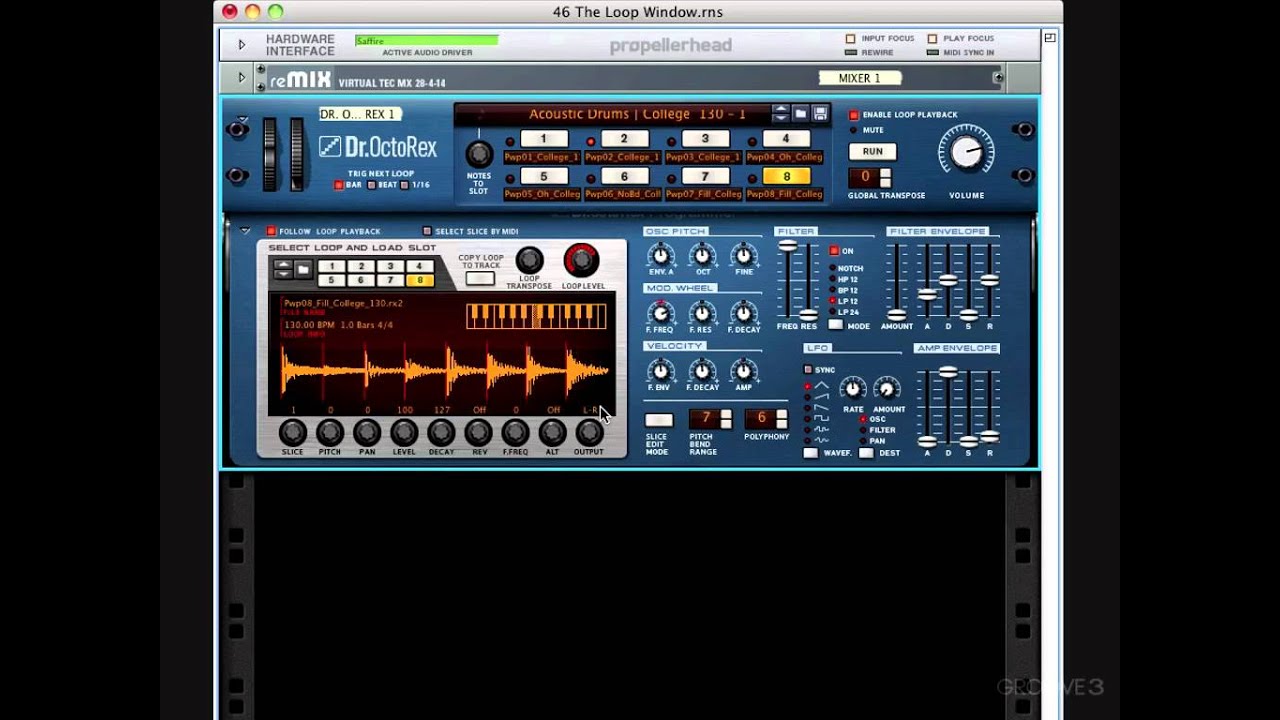Screen dimensions: 1280x720
Task: Turn the Rev knob
Action: [x=478, y=432]
